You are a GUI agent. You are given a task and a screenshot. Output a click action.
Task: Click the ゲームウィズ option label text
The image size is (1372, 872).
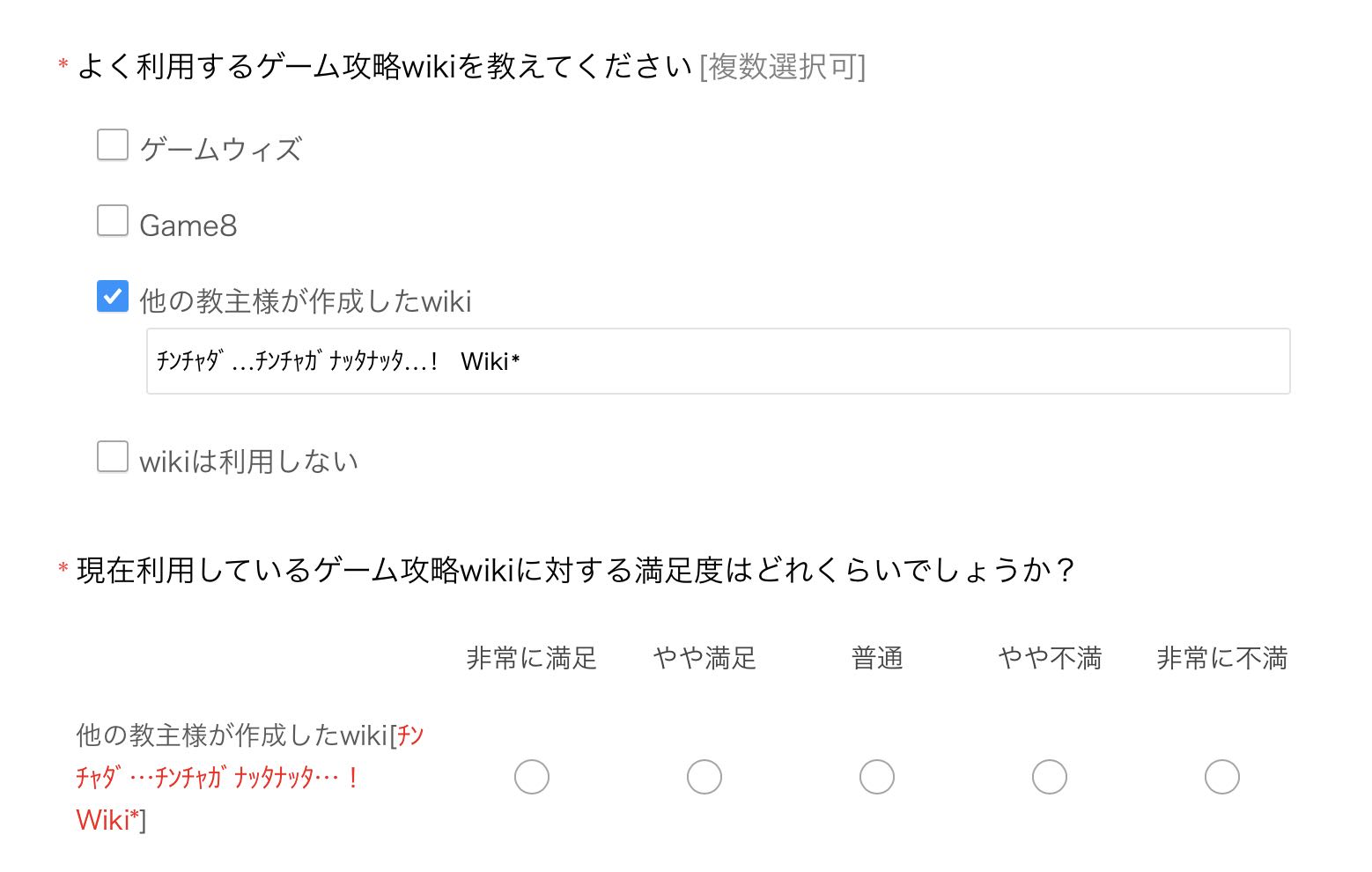(221, 150)
